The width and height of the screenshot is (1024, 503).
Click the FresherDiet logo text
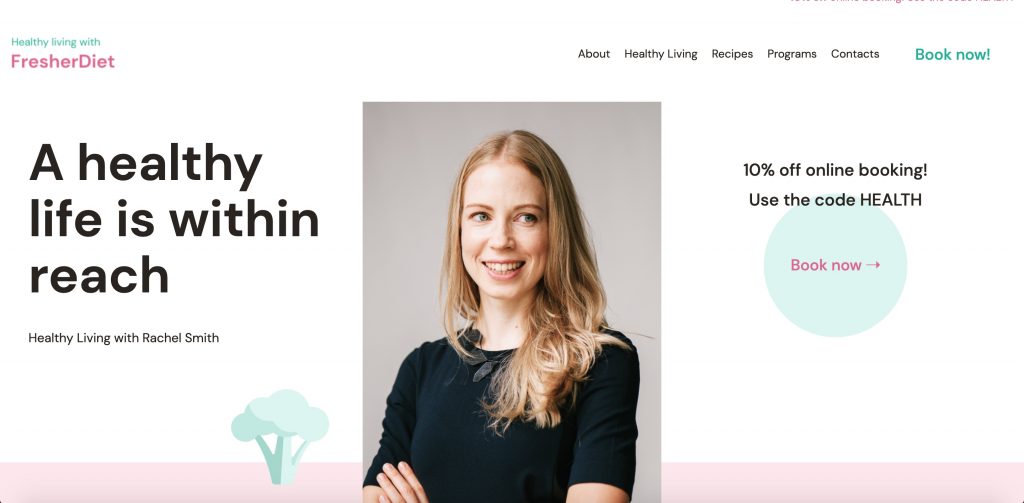click(63, 61)
